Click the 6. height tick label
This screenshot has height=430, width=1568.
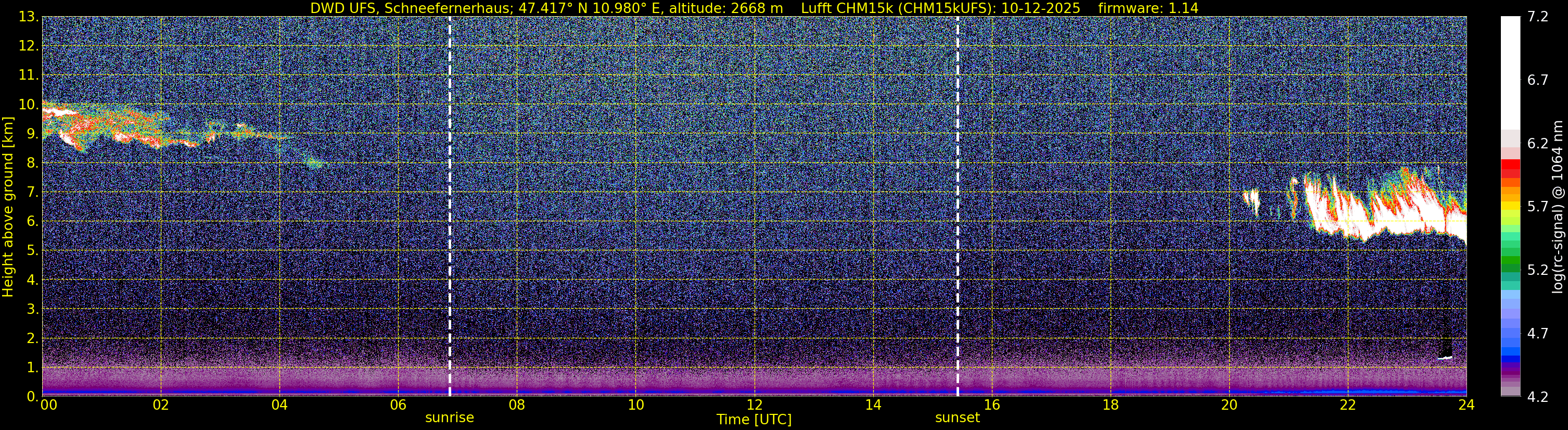(x=32, y=222)
